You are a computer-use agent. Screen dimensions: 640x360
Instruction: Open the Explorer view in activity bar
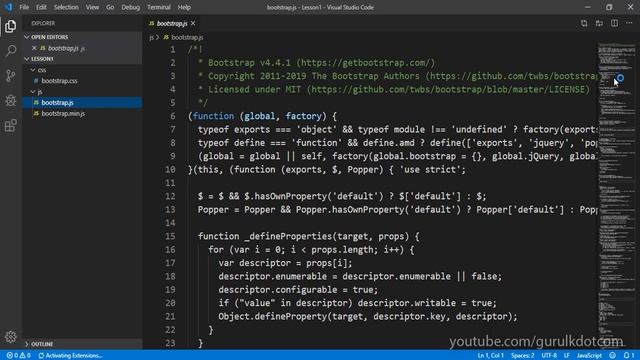[x=11, y=27]
